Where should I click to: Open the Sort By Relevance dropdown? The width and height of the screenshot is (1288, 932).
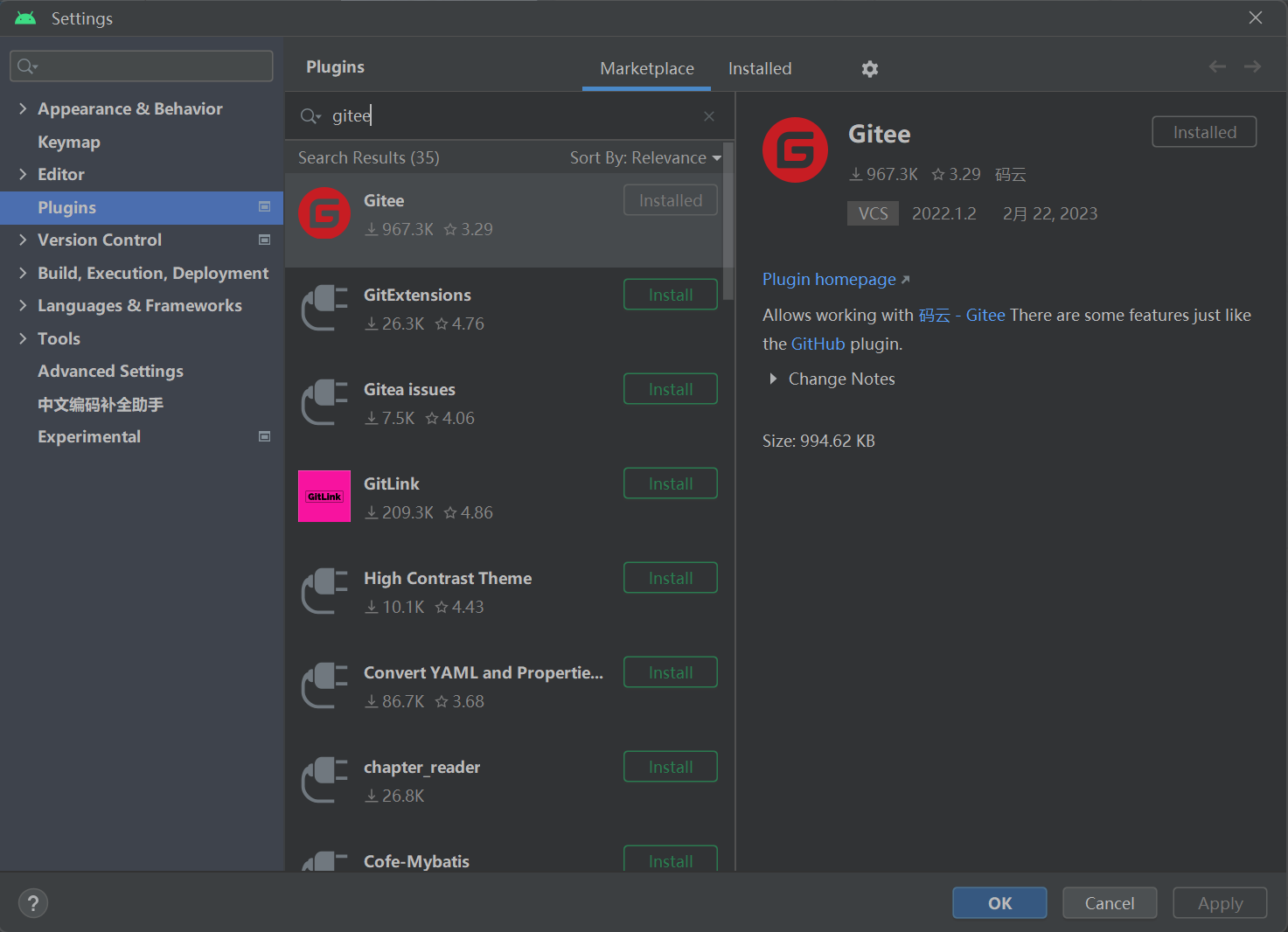[645, 157]
